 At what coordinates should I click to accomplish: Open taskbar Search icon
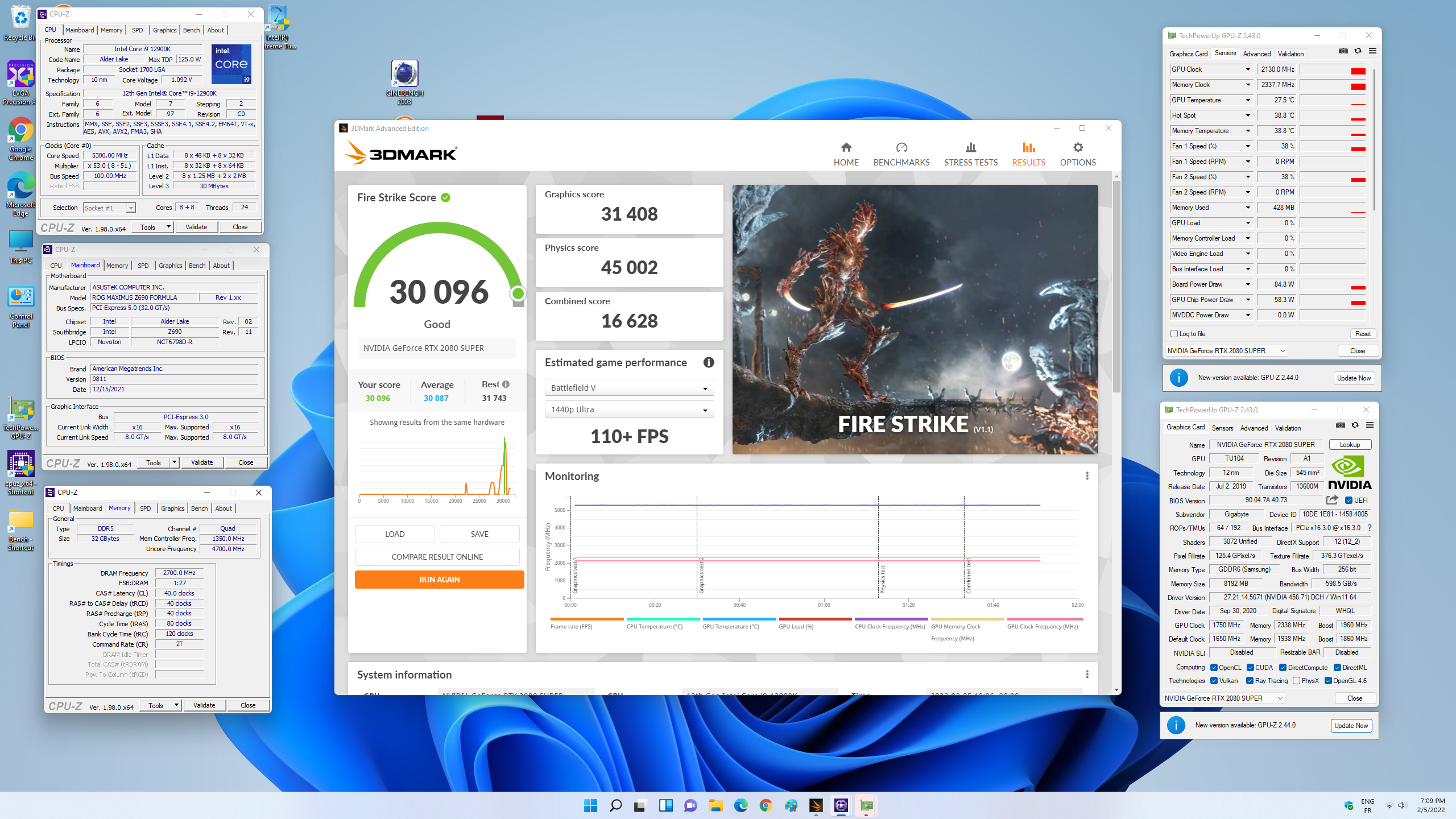[615, 805]
